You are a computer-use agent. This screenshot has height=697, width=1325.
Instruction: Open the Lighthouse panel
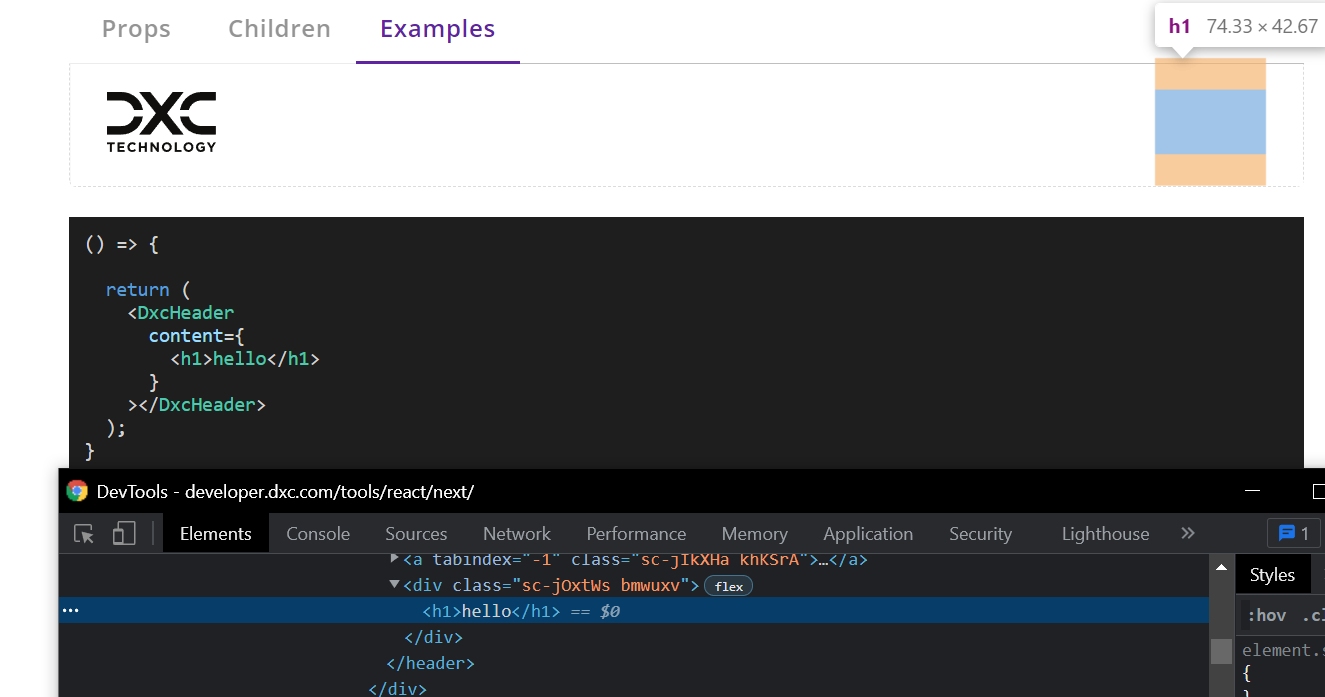(1106, 534)
